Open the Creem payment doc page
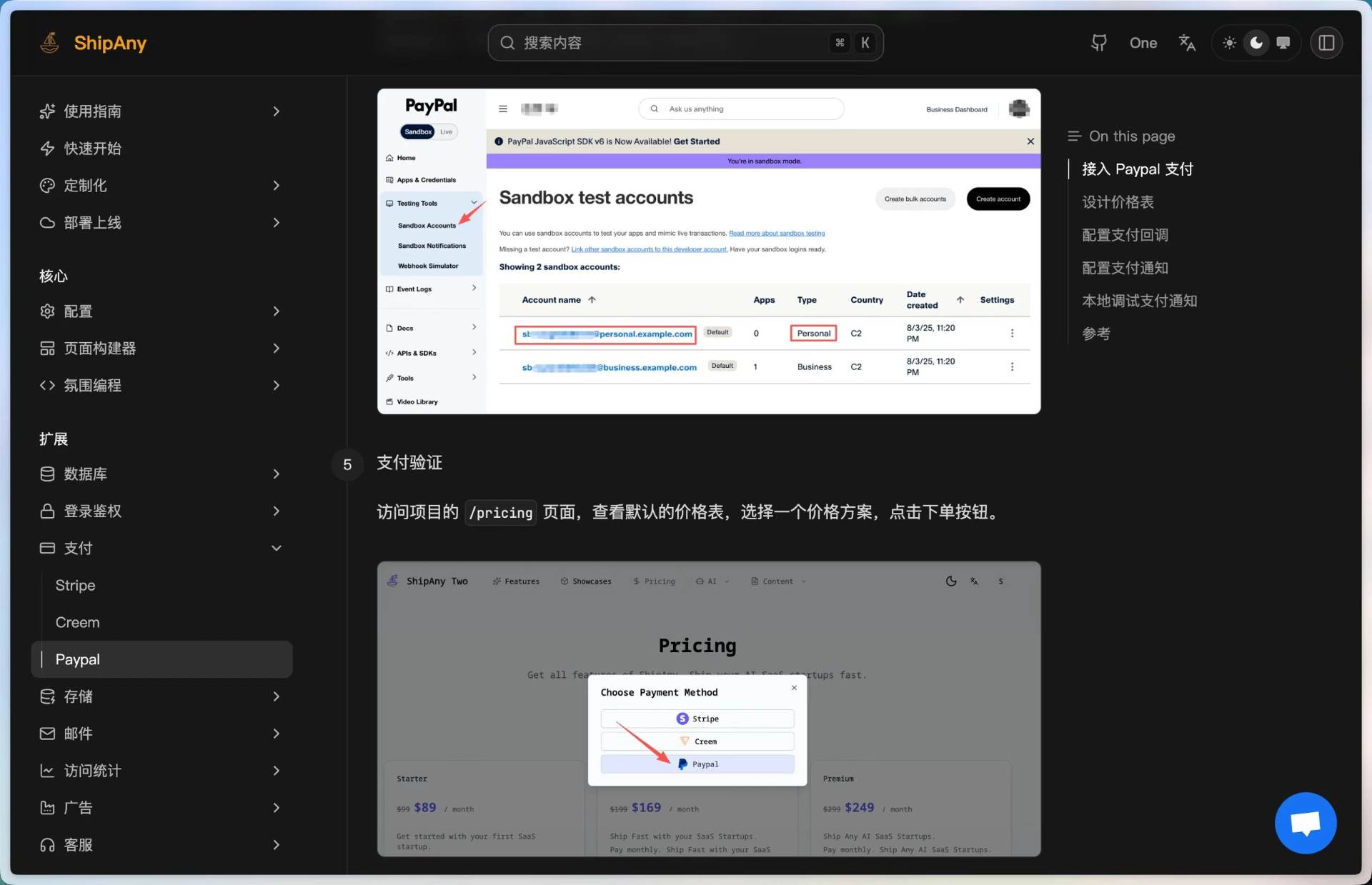 pyautogui.click(x=77, y=622)
